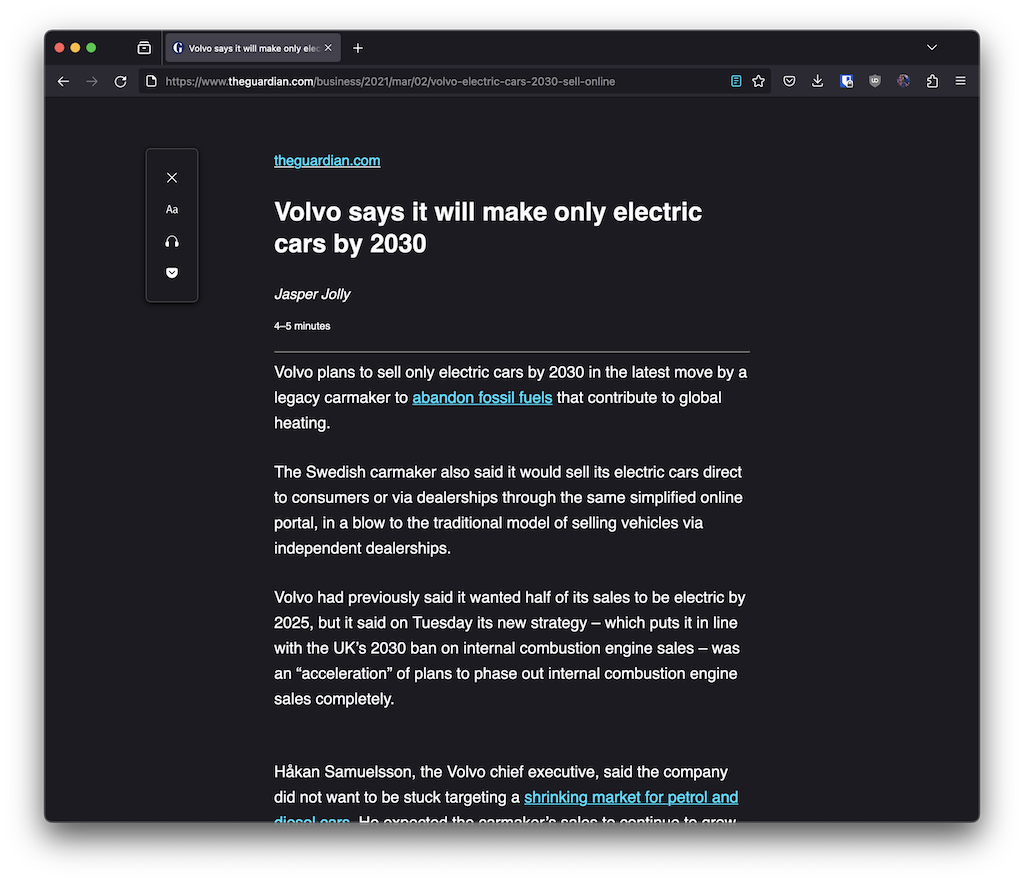
Task: Open the theguardian.com source link
Action: click(x=327, y=161)
